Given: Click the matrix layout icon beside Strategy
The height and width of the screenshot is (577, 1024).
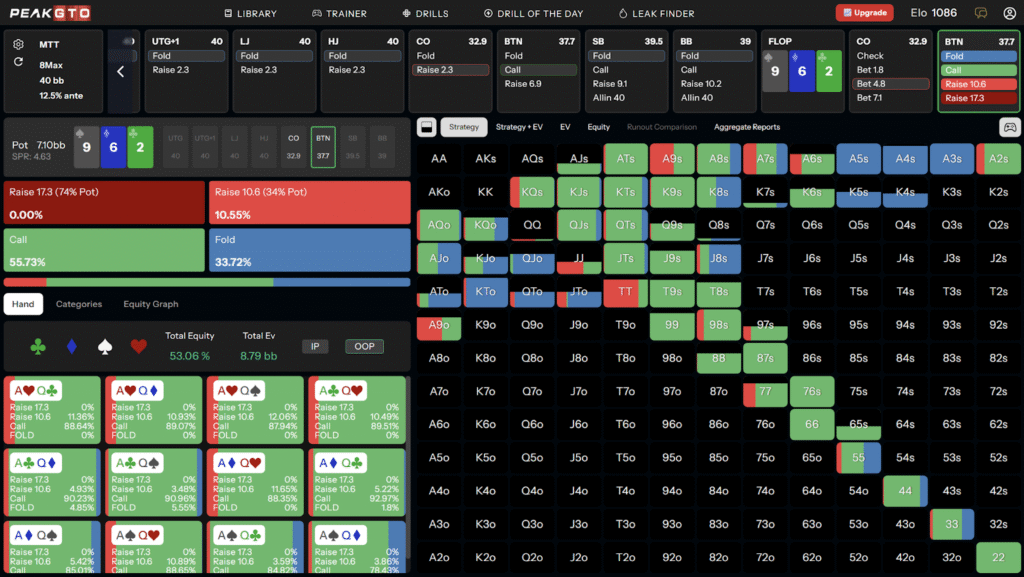Looking at the screenshot, I should pos(425,127).
